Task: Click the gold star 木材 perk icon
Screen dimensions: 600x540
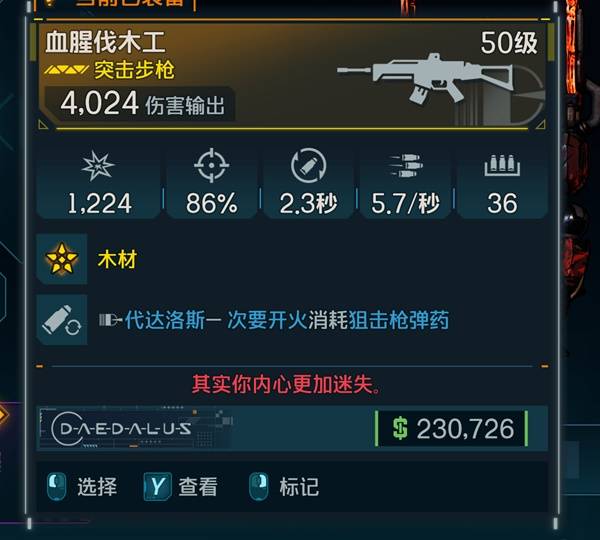Action: click(x=62, y=259)
